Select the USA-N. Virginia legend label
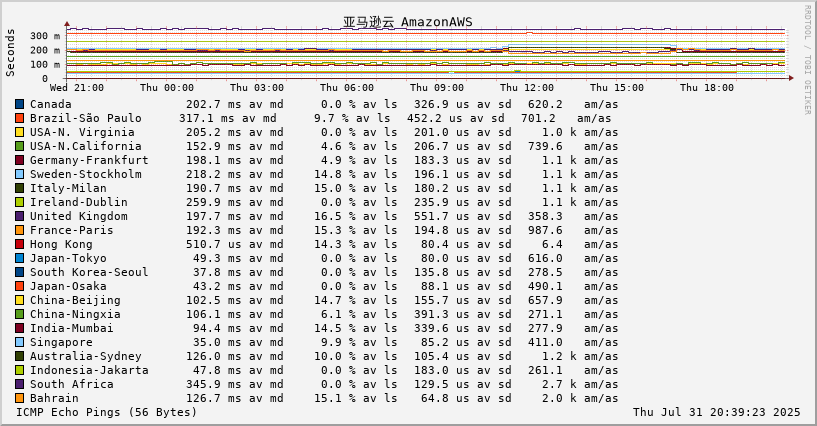Viewport: 817px width, 426px height. [82, 132]
